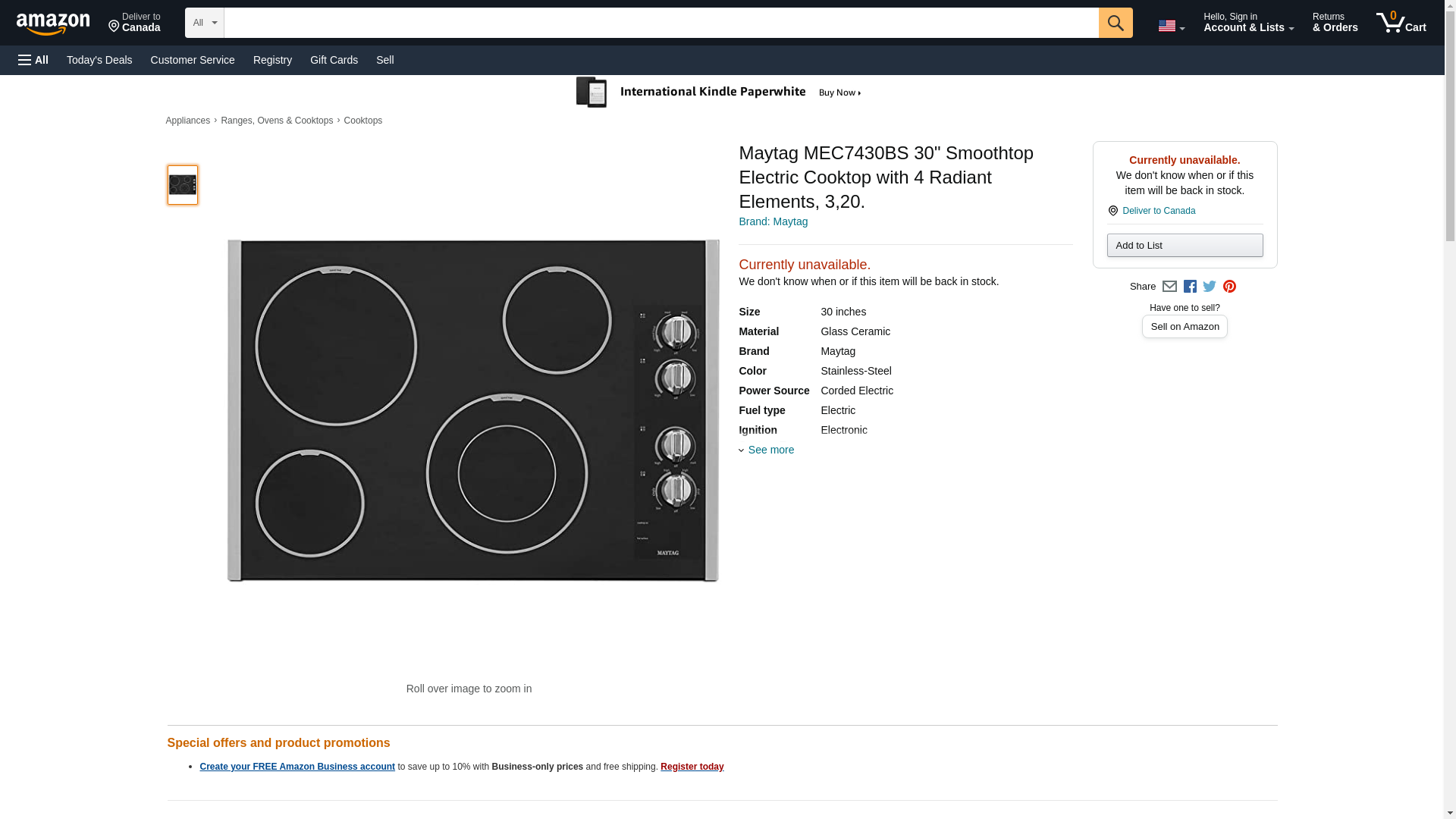Screen dimensions: 1456x819
Task: Open Today's Deals
Action: (x=99, y=60)
